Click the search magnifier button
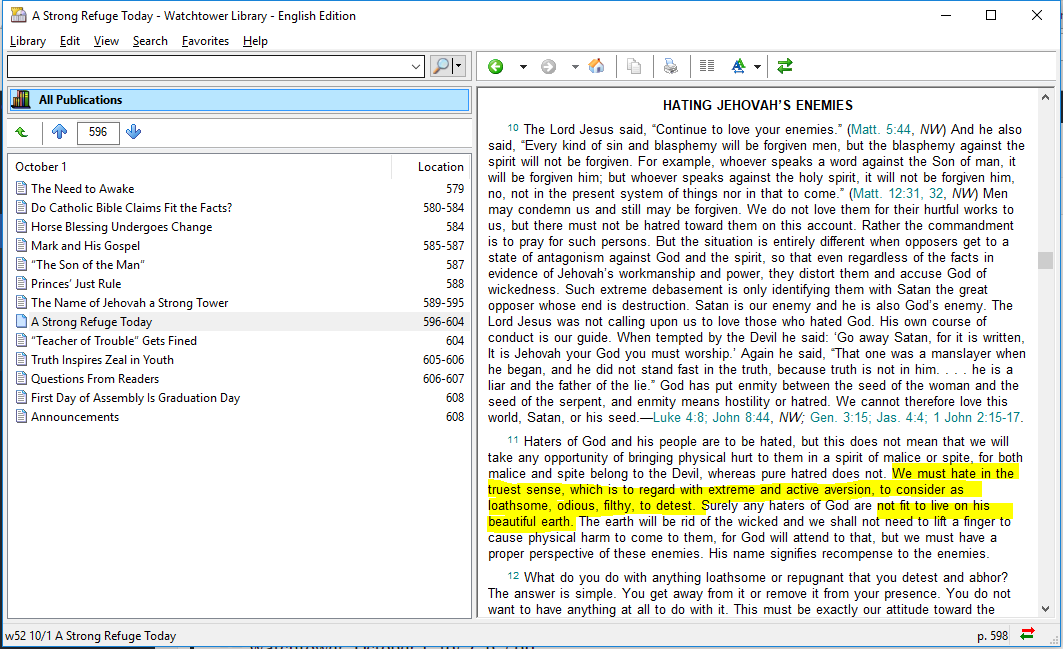This screenshot has height=649, width=1063. coord(441,67)
